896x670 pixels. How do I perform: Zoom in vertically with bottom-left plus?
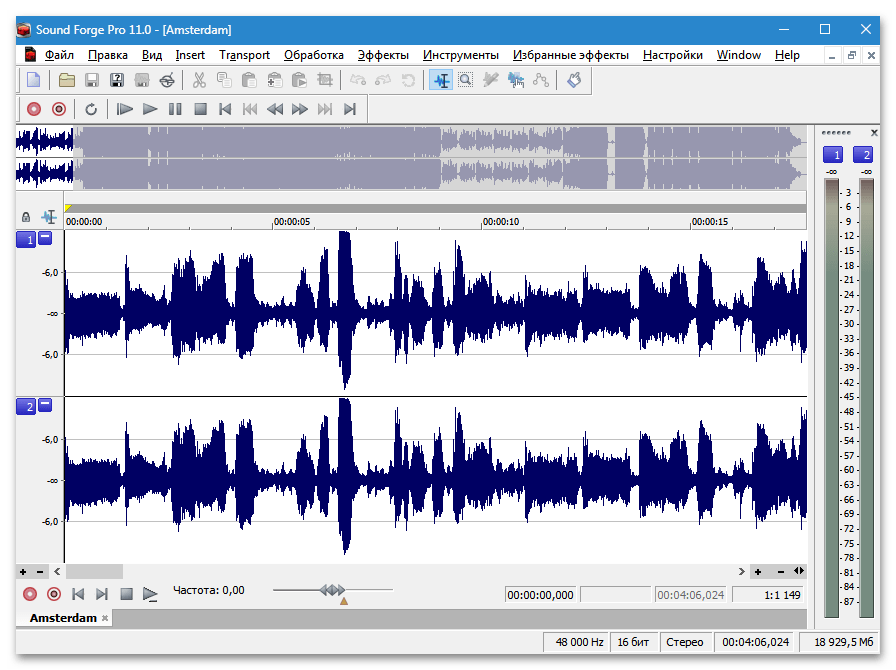tap(23, 572)
